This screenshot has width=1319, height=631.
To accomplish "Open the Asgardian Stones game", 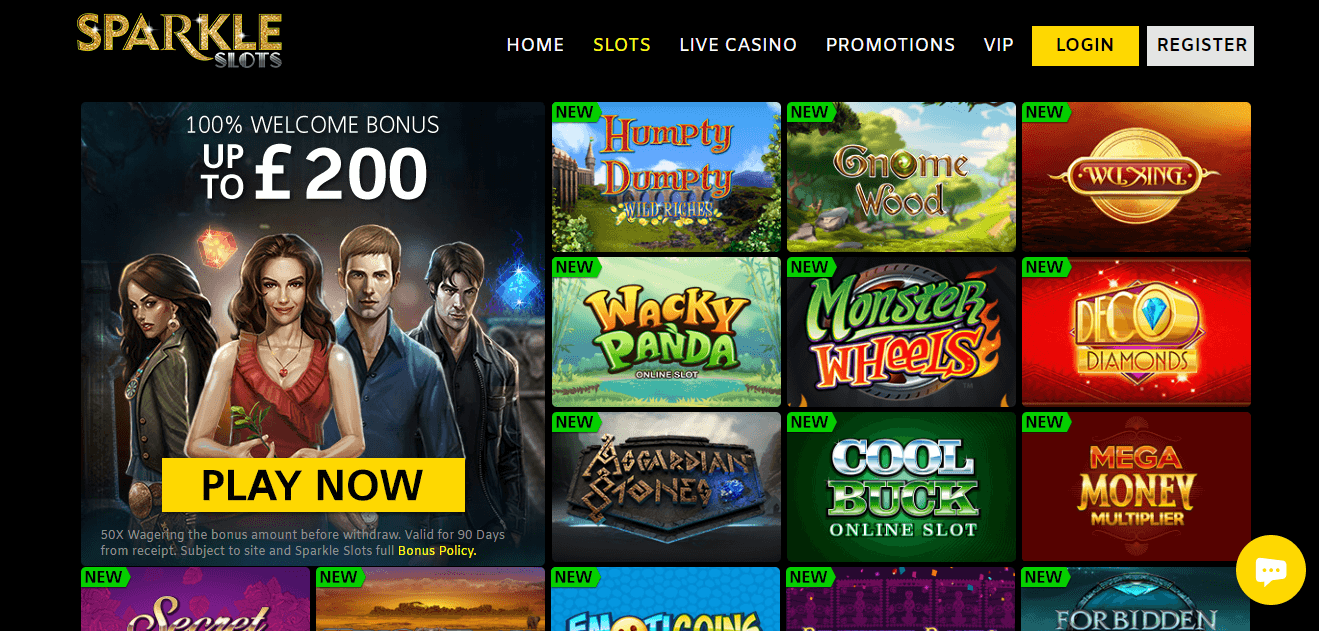I will [x=666, y=487].
